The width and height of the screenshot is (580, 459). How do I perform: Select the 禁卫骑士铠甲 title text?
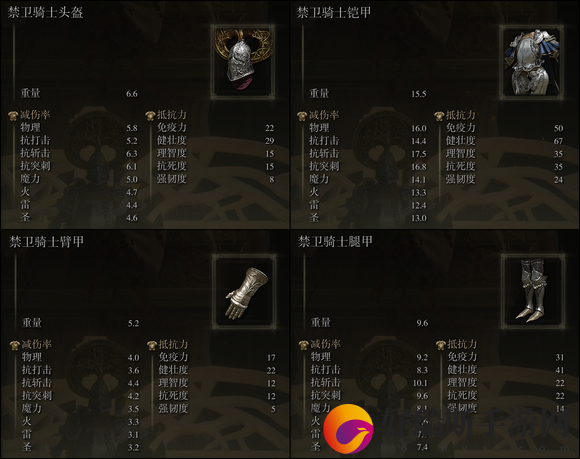tap(334, 13)
